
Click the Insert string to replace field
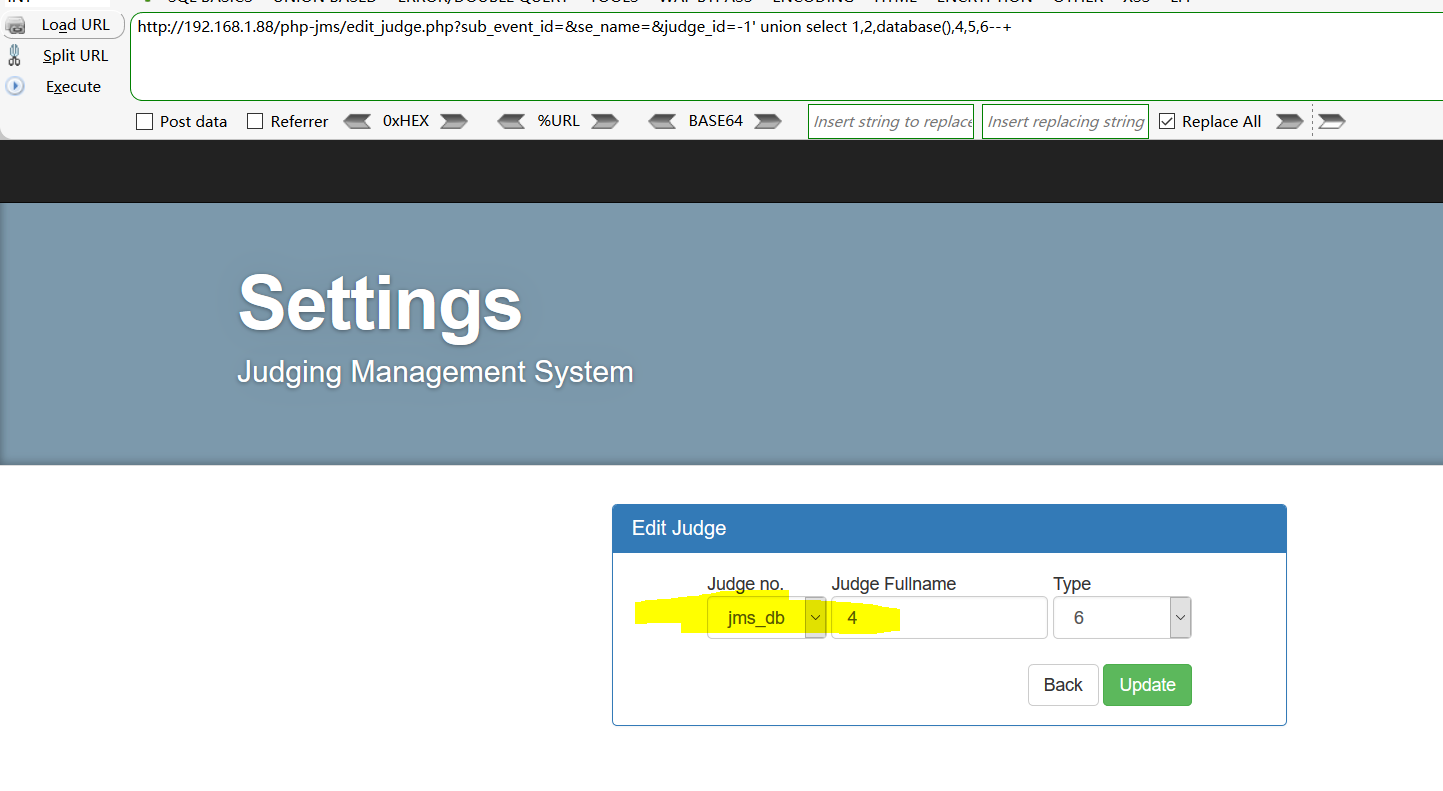[x=891, y=121]
